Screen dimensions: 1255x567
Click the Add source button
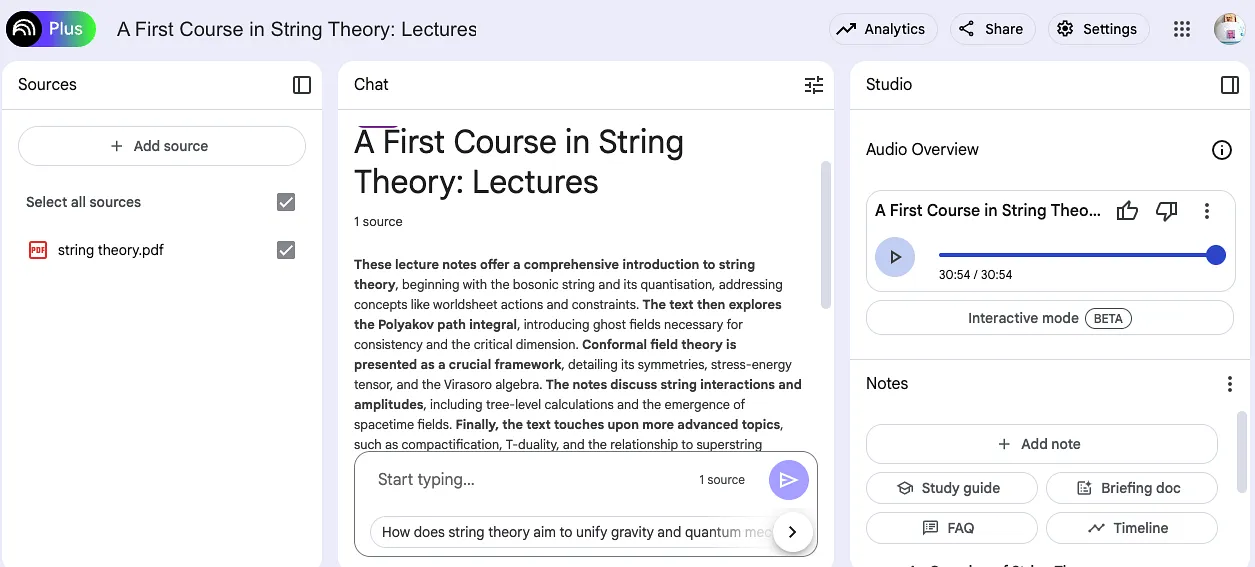click(162, 146)
